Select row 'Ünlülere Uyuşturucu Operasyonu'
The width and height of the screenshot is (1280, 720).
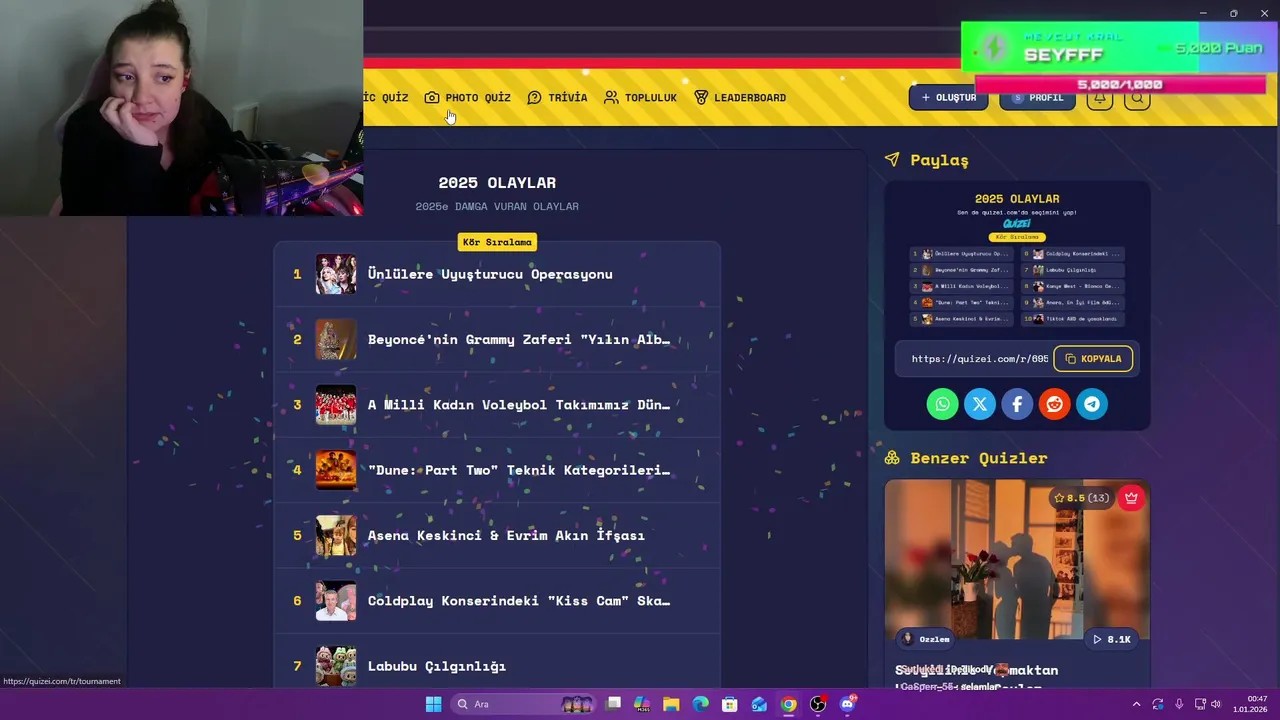(497, 274)
